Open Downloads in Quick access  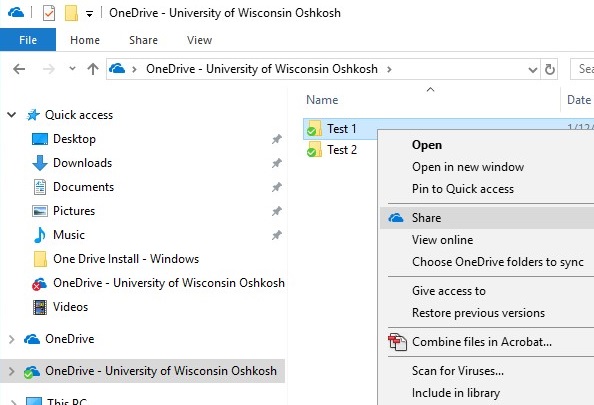click(83, 163)
